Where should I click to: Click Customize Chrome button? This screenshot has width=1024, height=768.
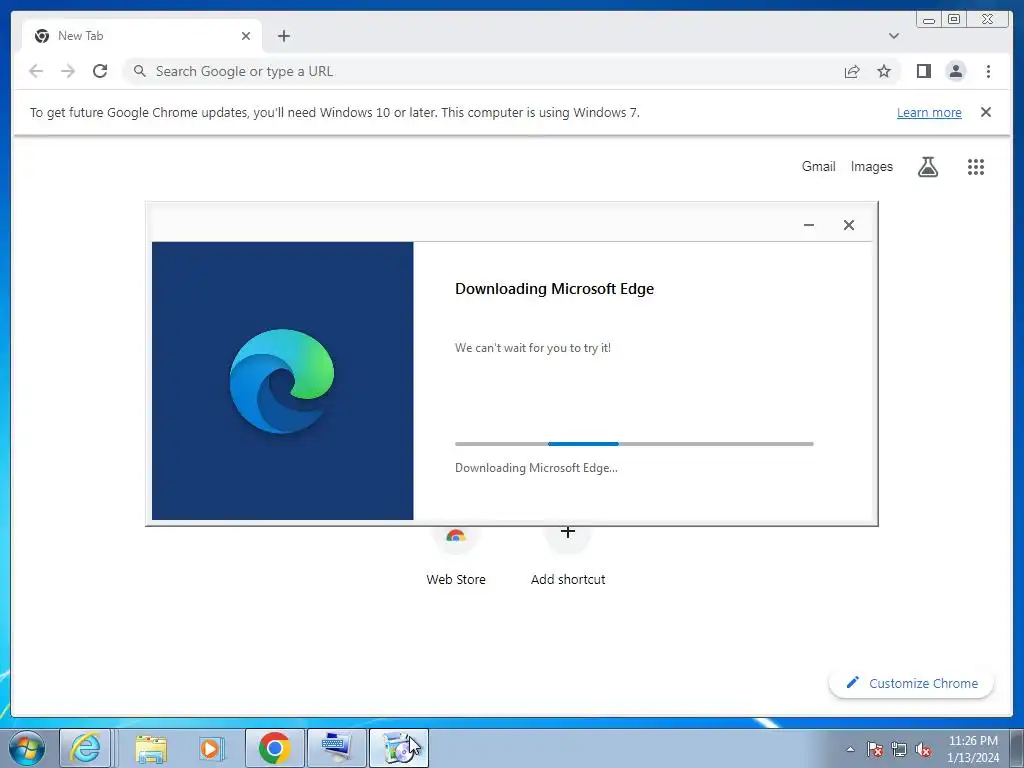tap(911, 683)
